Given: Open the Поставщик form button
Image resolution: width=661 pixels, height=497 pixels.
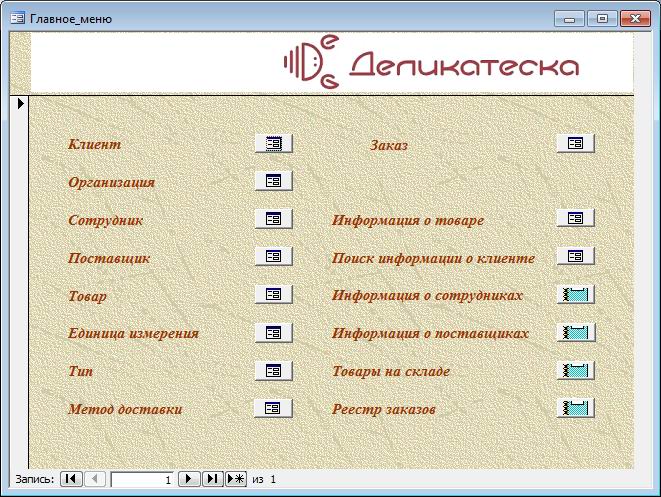Looking at the screenshot, I should [x=273, y=256].
